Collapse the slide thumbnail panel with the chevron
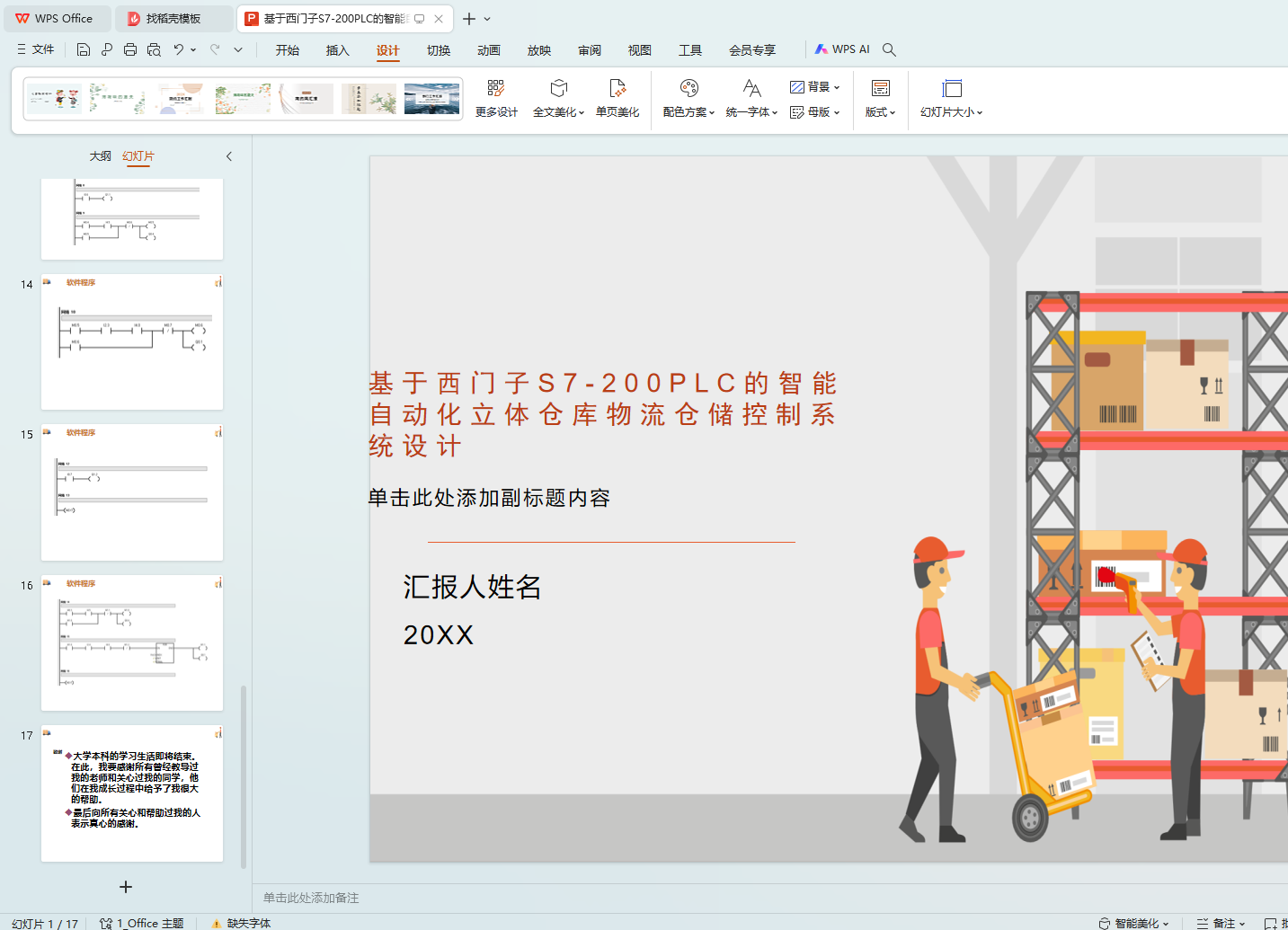This screenshot has width=1288, height=930. point(229,156)
